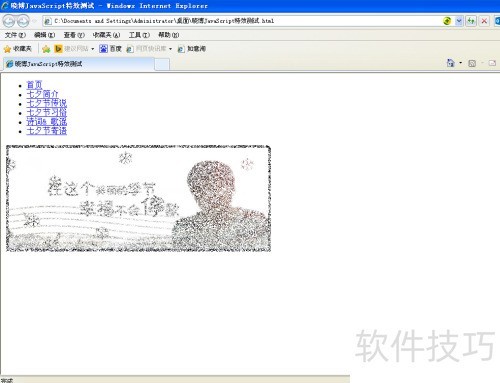
Task: Click the Home icon in command bar
Action: 450,63
